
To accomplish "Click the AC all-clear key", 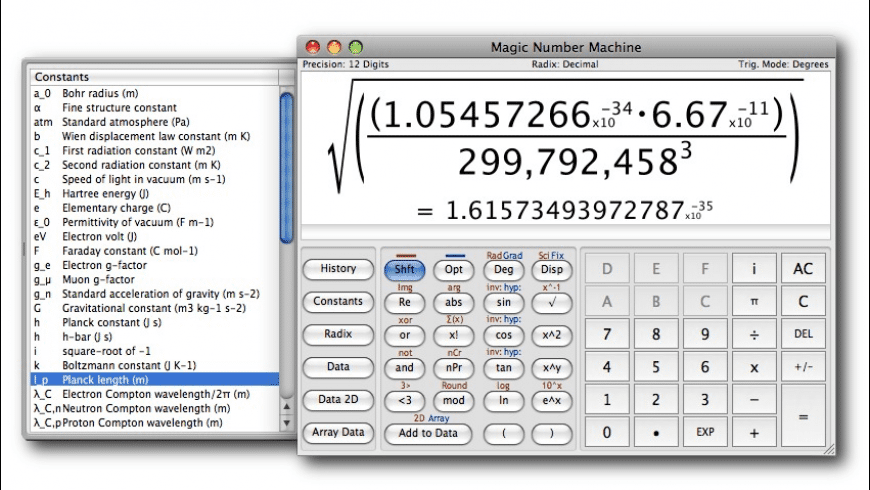I will click(x=803, y=269).
